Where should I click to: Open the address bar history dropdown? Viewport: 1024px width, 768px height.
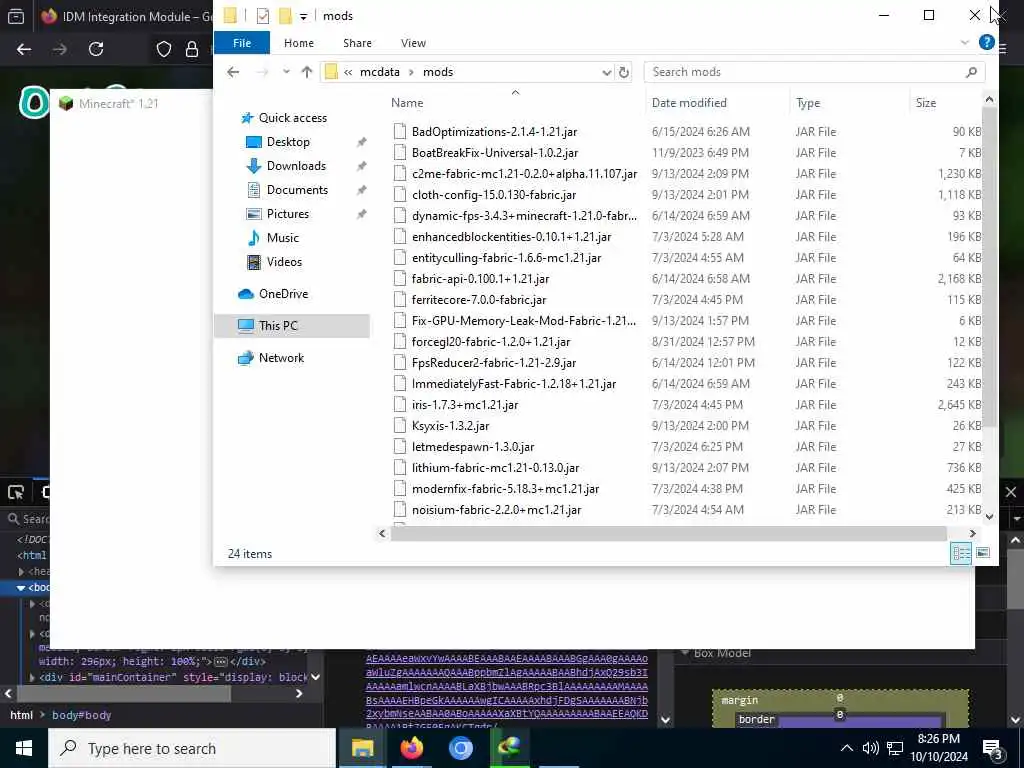[x=607, y=72]
